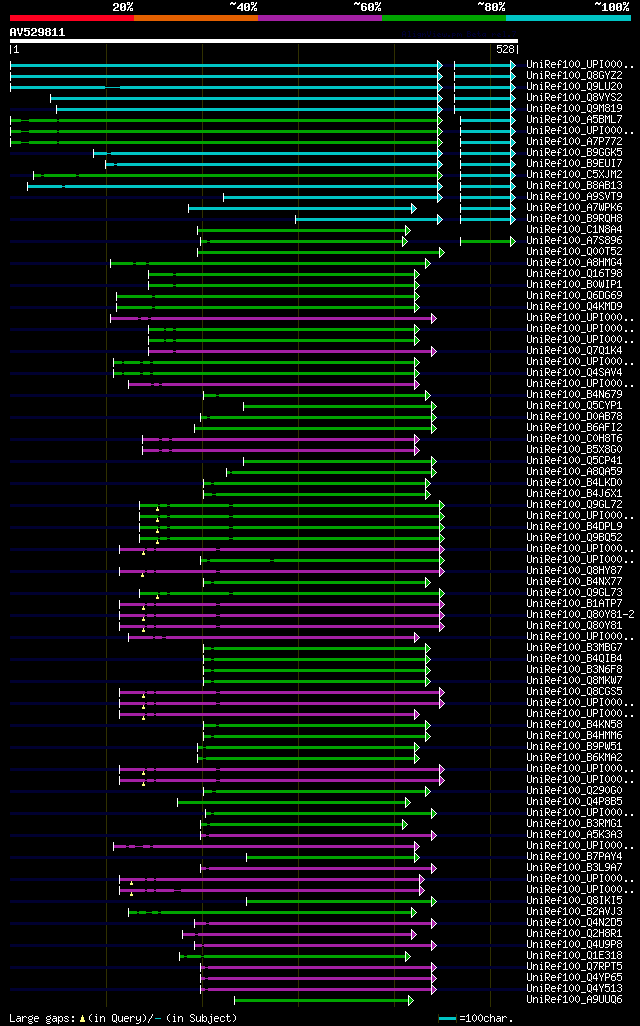Open hit UniRef100_Q9M819

(x=575, y=109)
